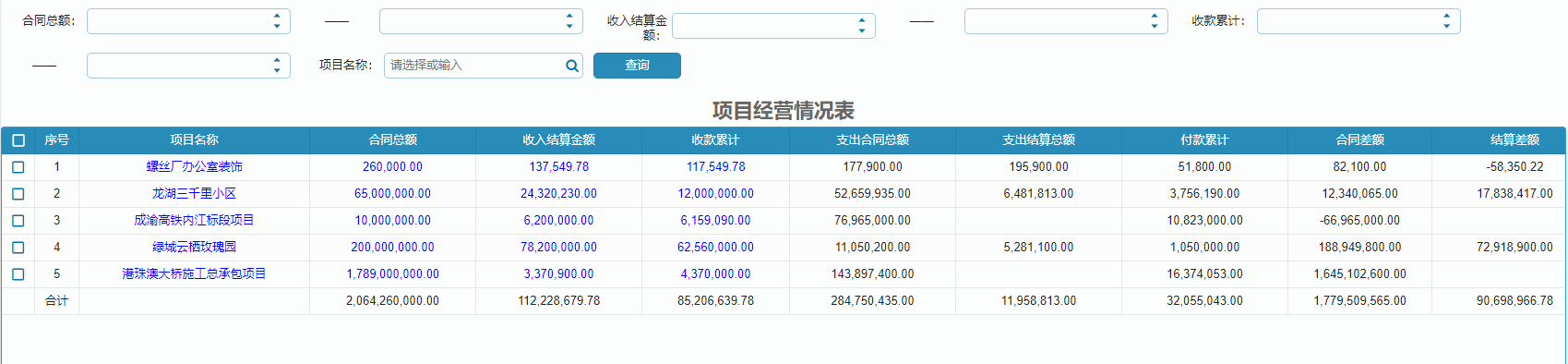The image size is (1568, 364).
Task: Click the 117,549.78 receipts link
Action: [x=715, y=167]
